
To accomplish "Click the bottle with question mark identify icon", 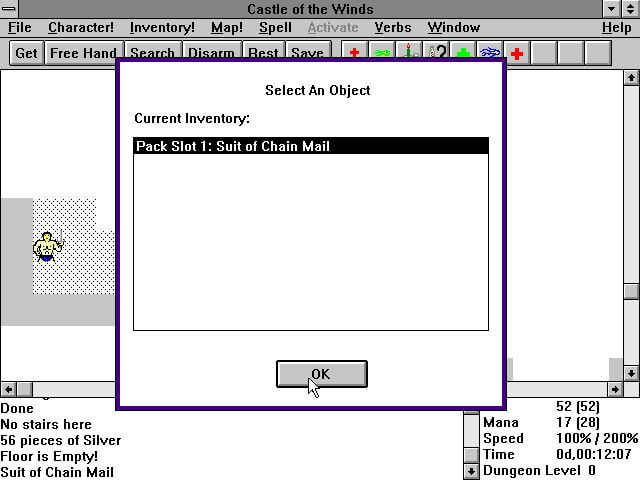I will point(436,53).
